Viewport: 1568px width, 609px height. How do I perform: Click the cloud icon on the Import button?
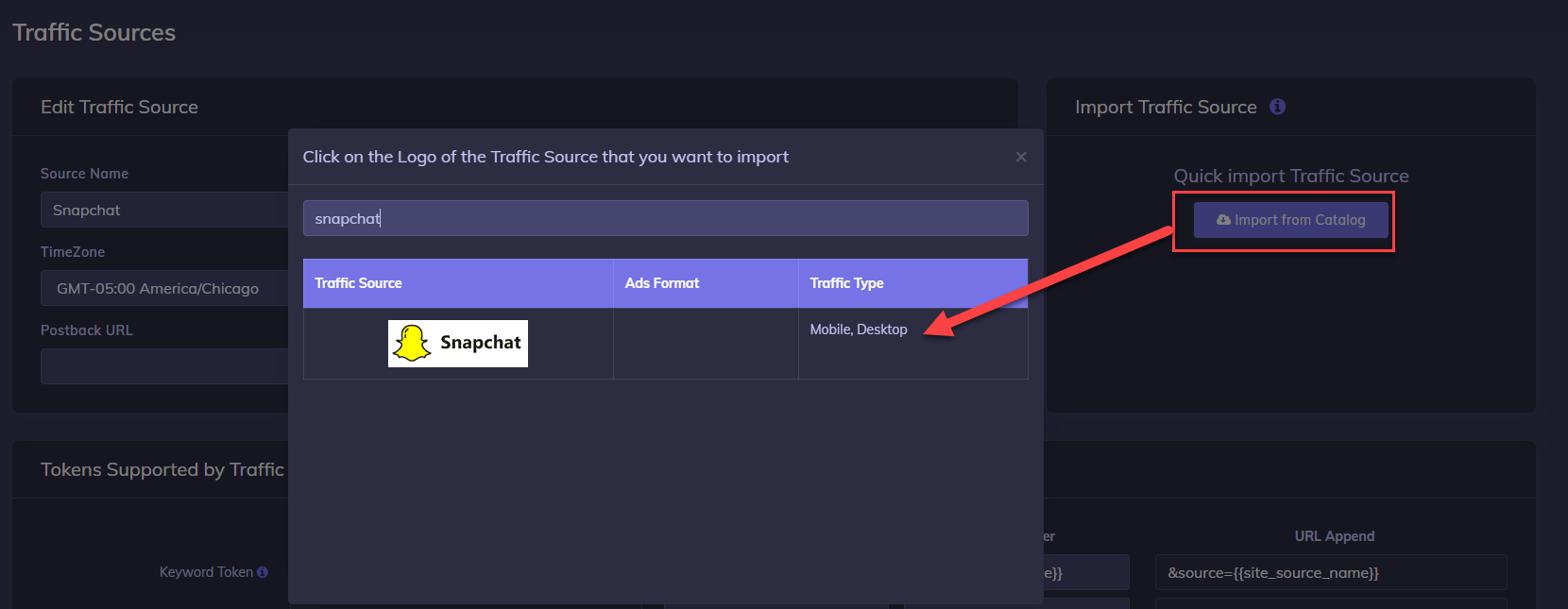coord(1223,220)
